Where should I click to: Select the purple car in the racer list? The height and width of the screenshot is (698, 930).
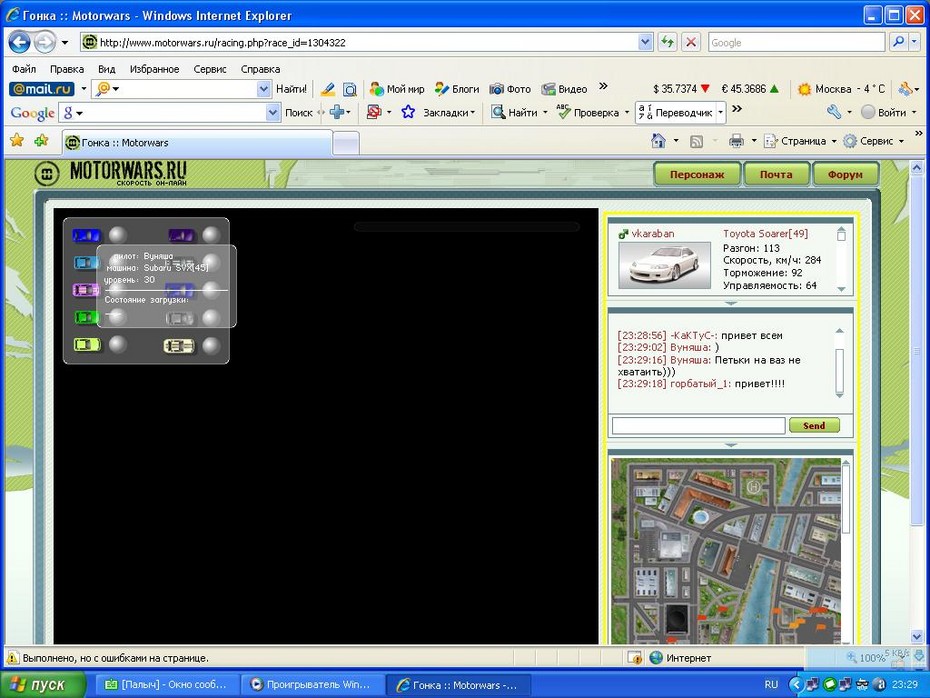(x=181, y=235)
